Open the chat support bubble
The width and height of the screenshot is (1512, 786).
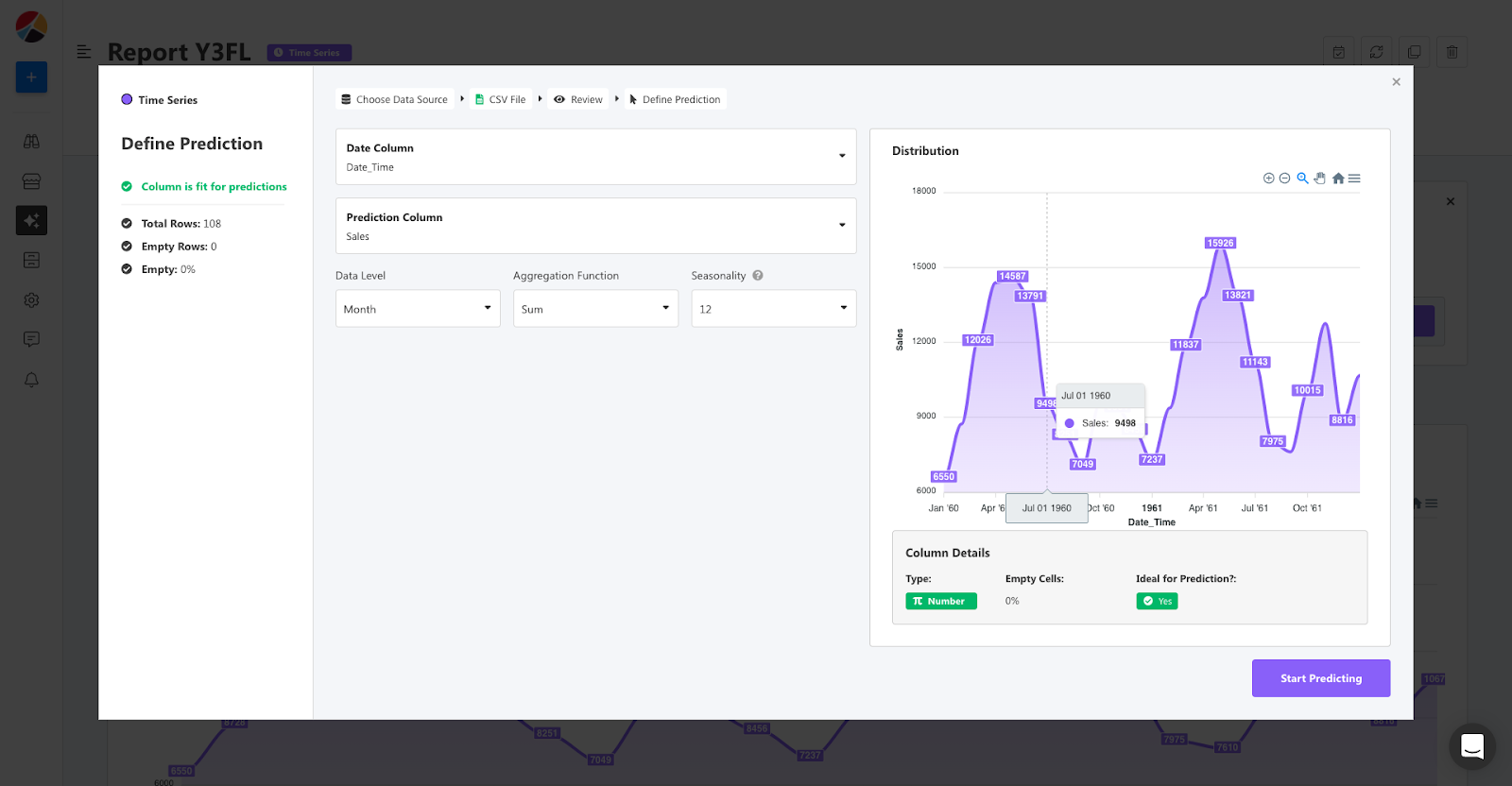pos(1471,746)
